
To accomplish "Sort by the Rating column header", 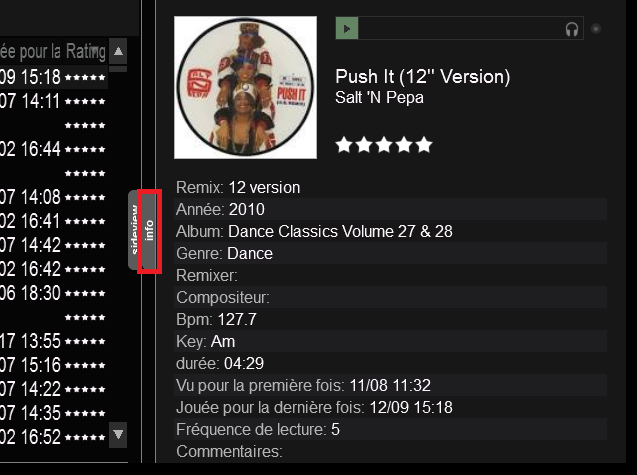I will [85, 51].
